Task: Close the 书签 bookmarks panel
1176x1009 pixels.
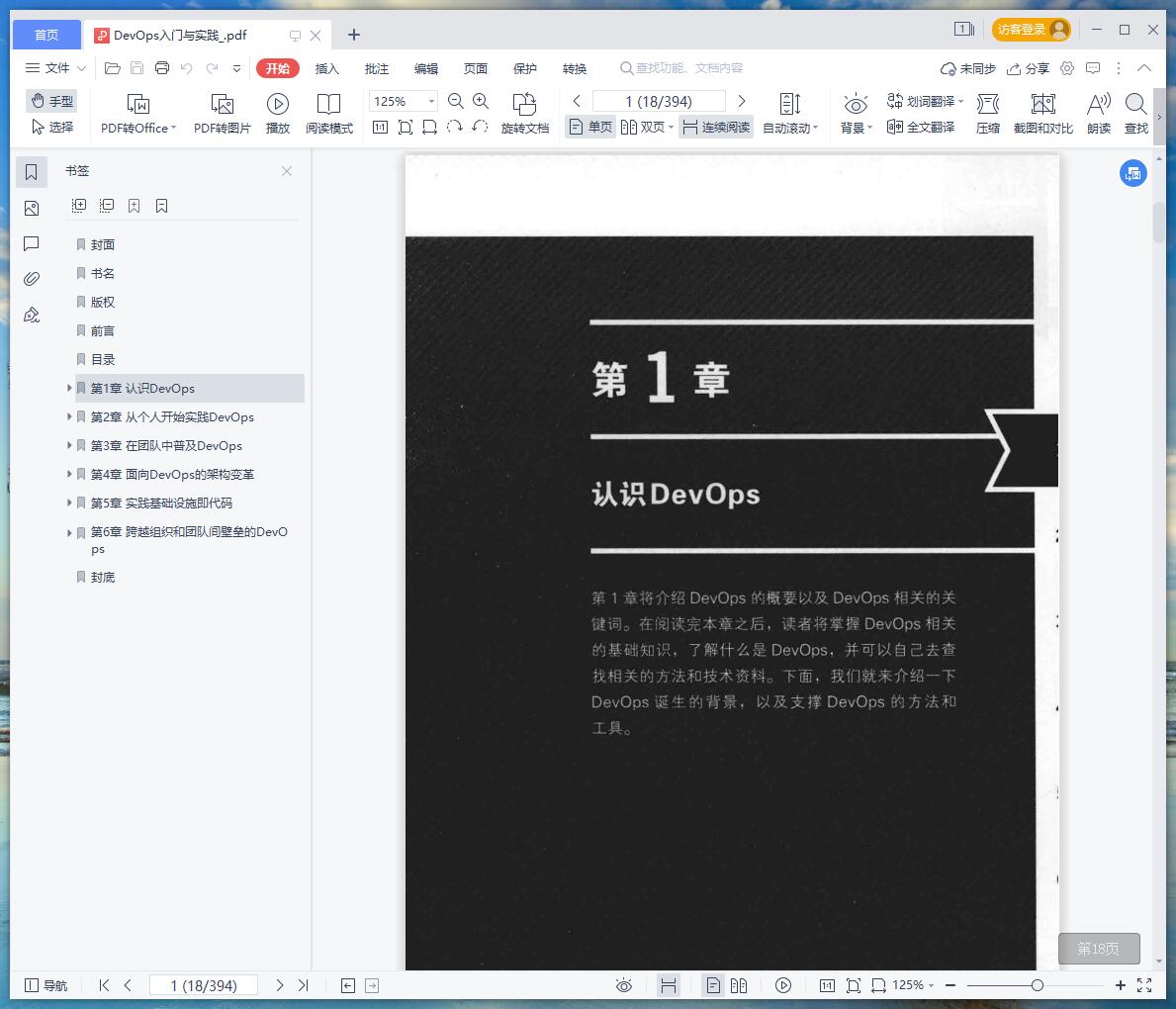Action: 287,171
